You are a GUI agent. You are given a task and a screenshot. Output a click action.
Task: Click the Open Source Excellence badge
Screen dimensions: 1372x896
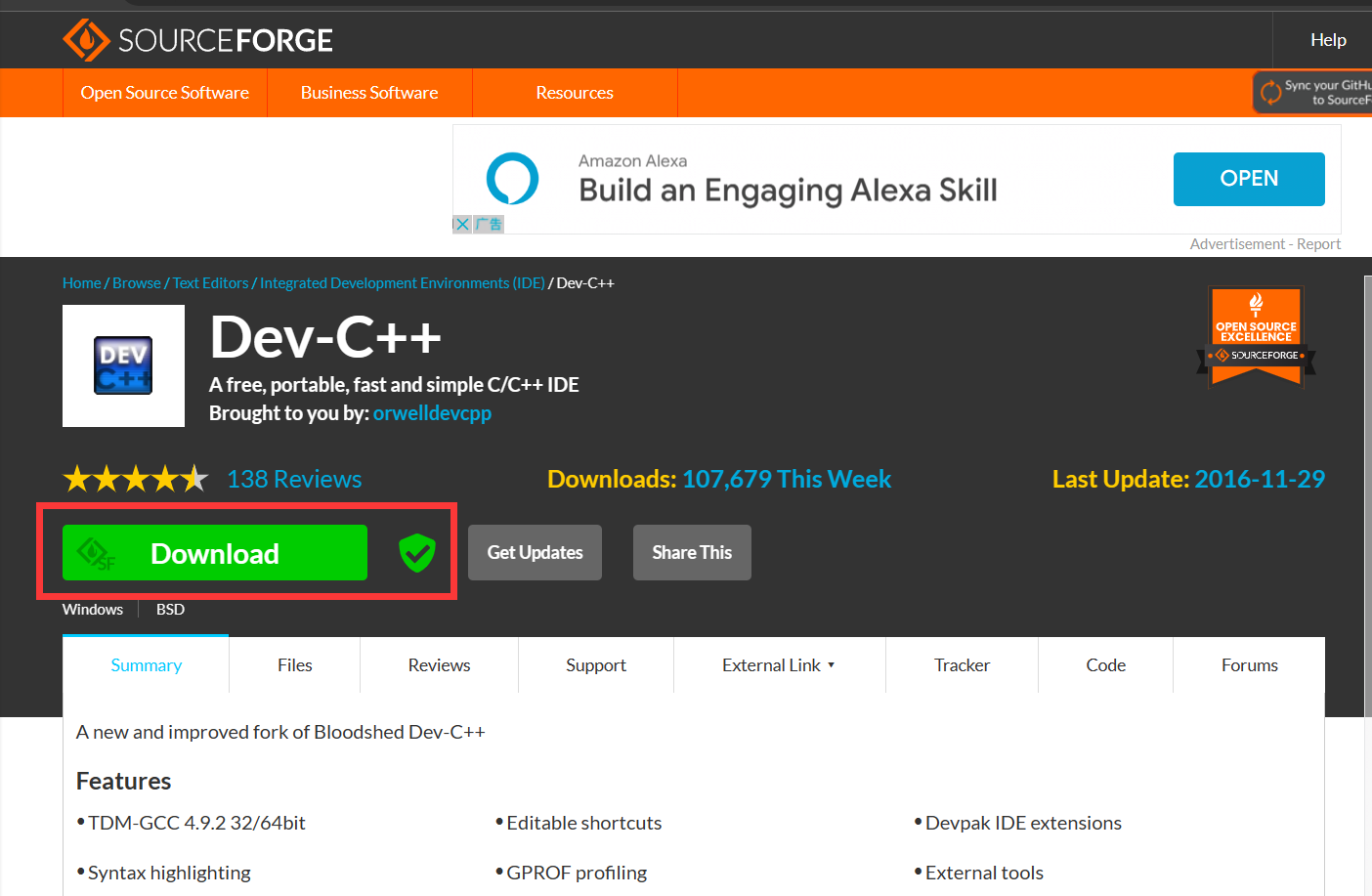tap(1256, 337)
